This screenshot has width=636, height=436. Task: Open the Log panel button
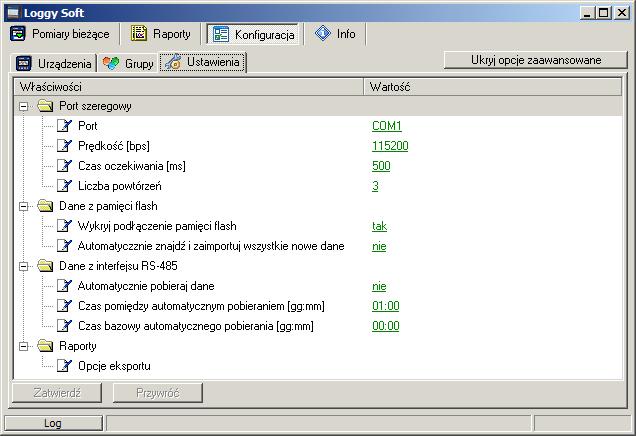tap(53, 423)
